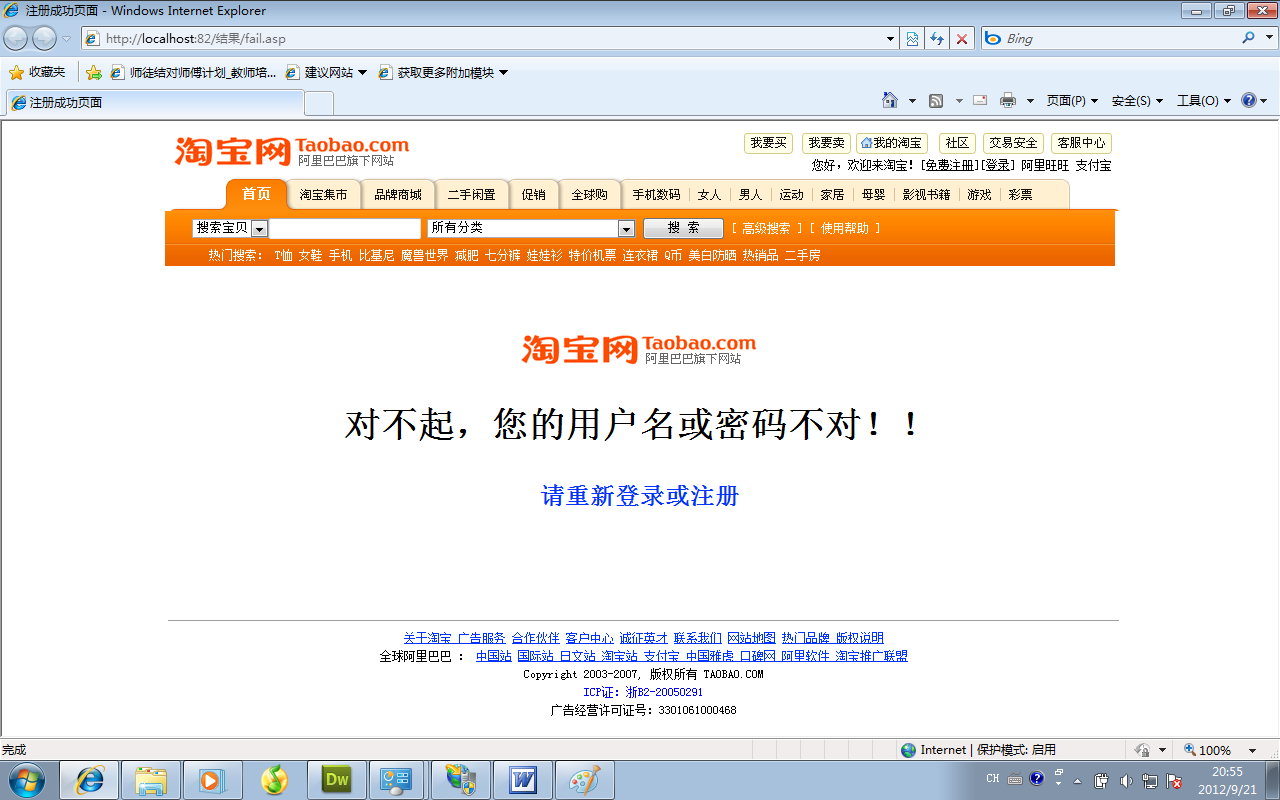The width and height of the screenshot is (1280, 800).
Task: Expand the 所有分类 category dropdown
Action: 626,229
